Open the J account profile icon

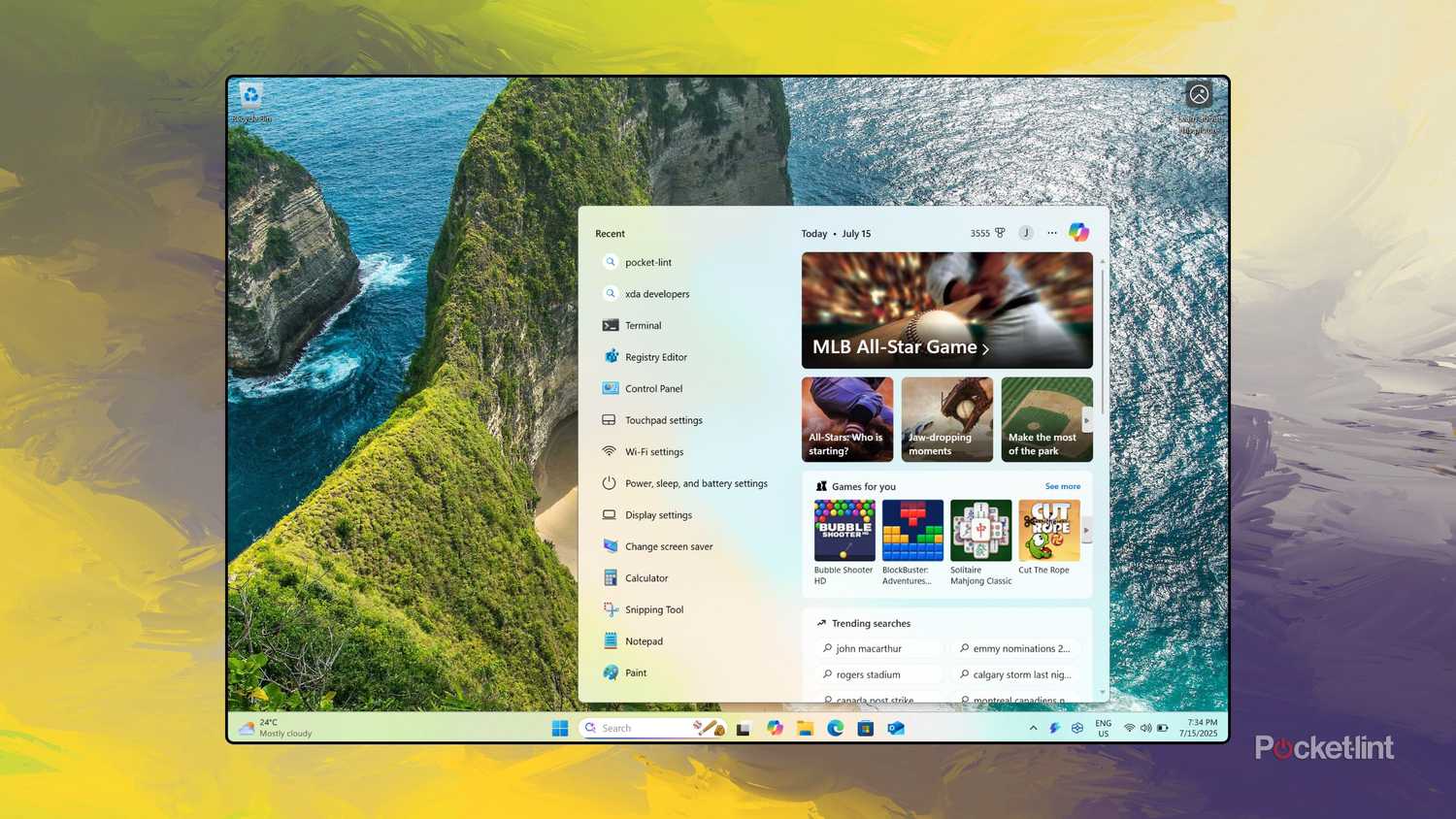[x=1026, y=233]
